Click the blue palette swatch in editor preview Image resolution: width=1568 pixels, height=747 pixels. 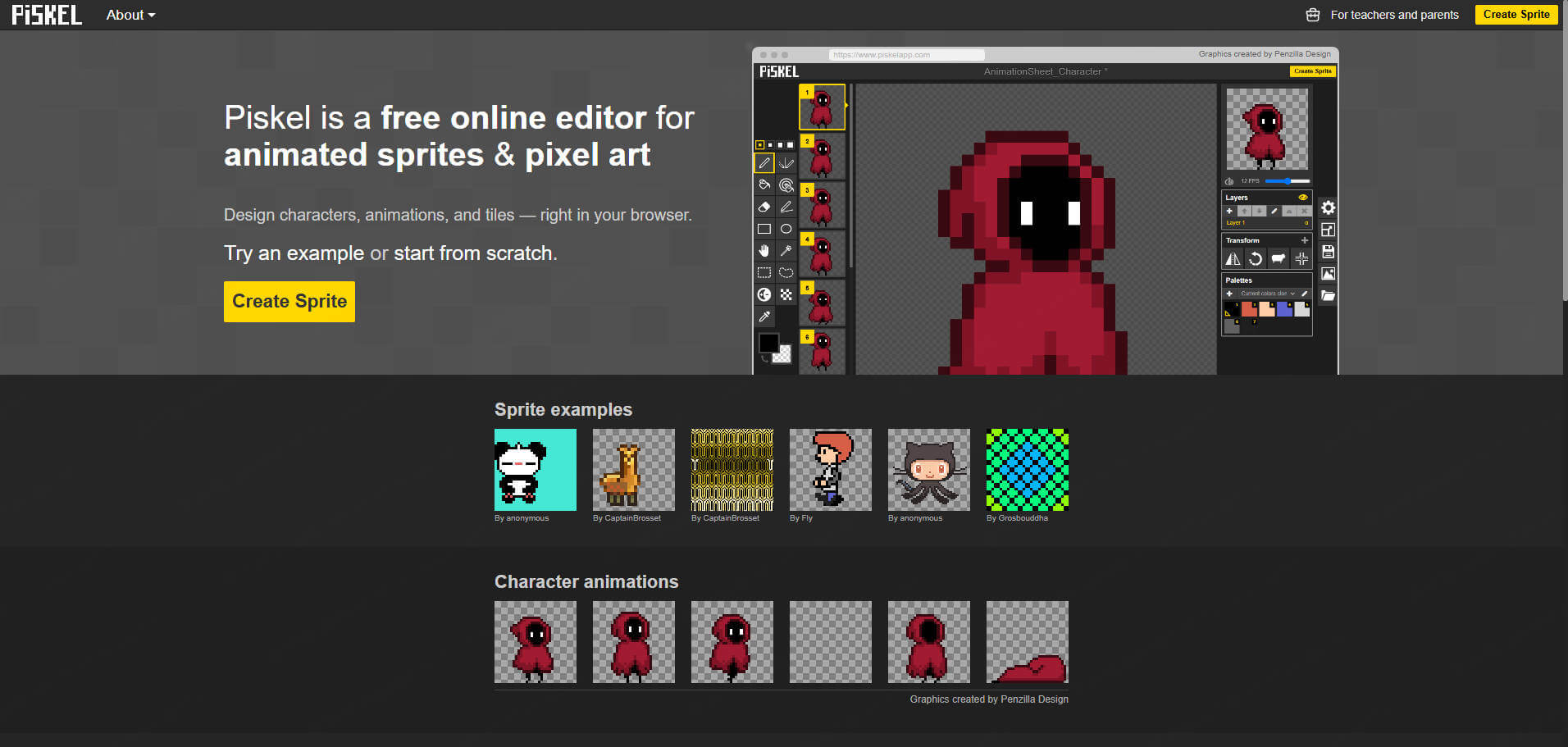click(1284, 309)
